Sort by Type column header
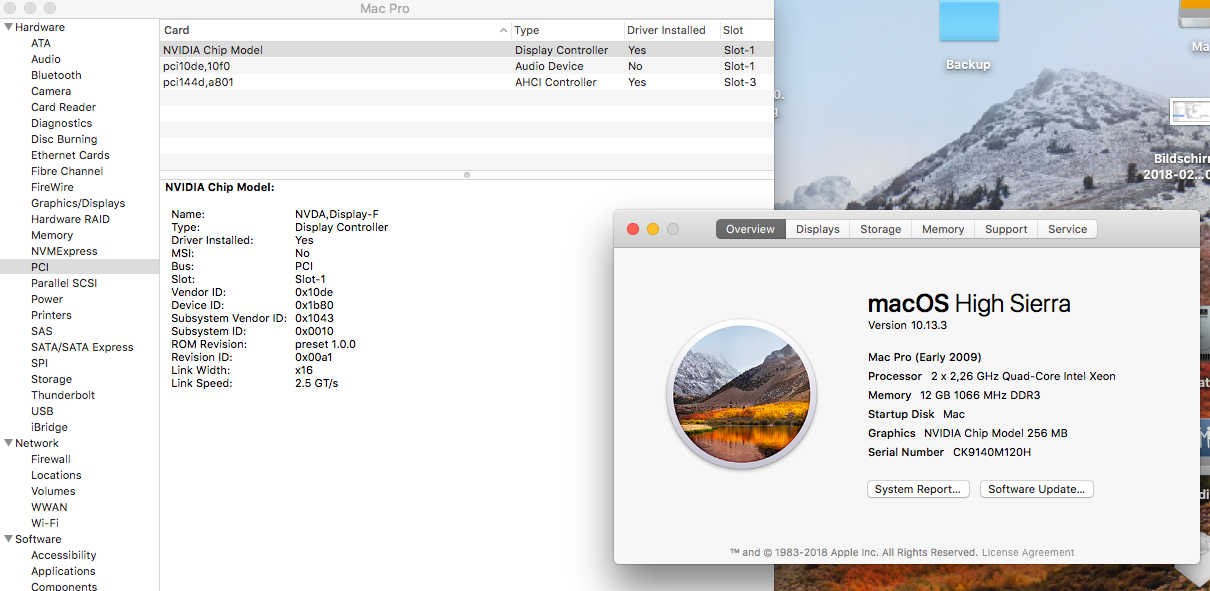The image size is (1210, 591). pos(567,30)
